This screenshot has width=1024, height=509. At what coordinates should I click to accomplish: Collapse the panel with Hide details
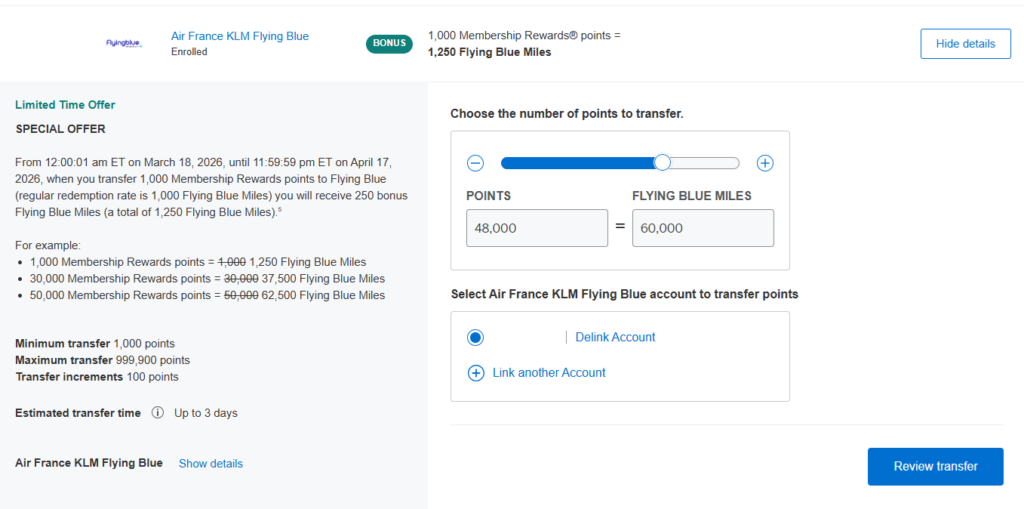pyautogui.click(x=965, y=44)
